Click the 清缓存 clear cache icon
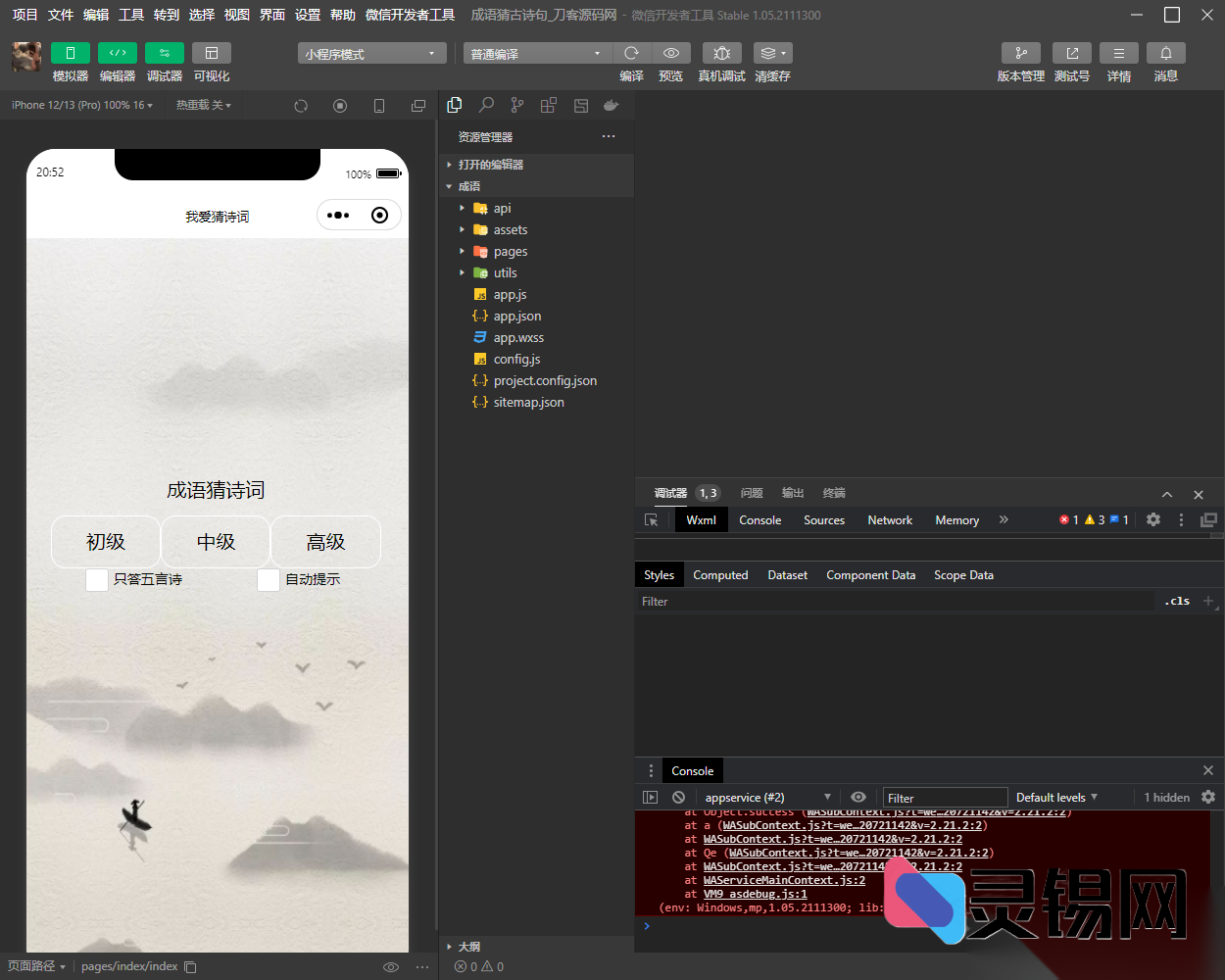The image size is (1225, 980). 771,53
